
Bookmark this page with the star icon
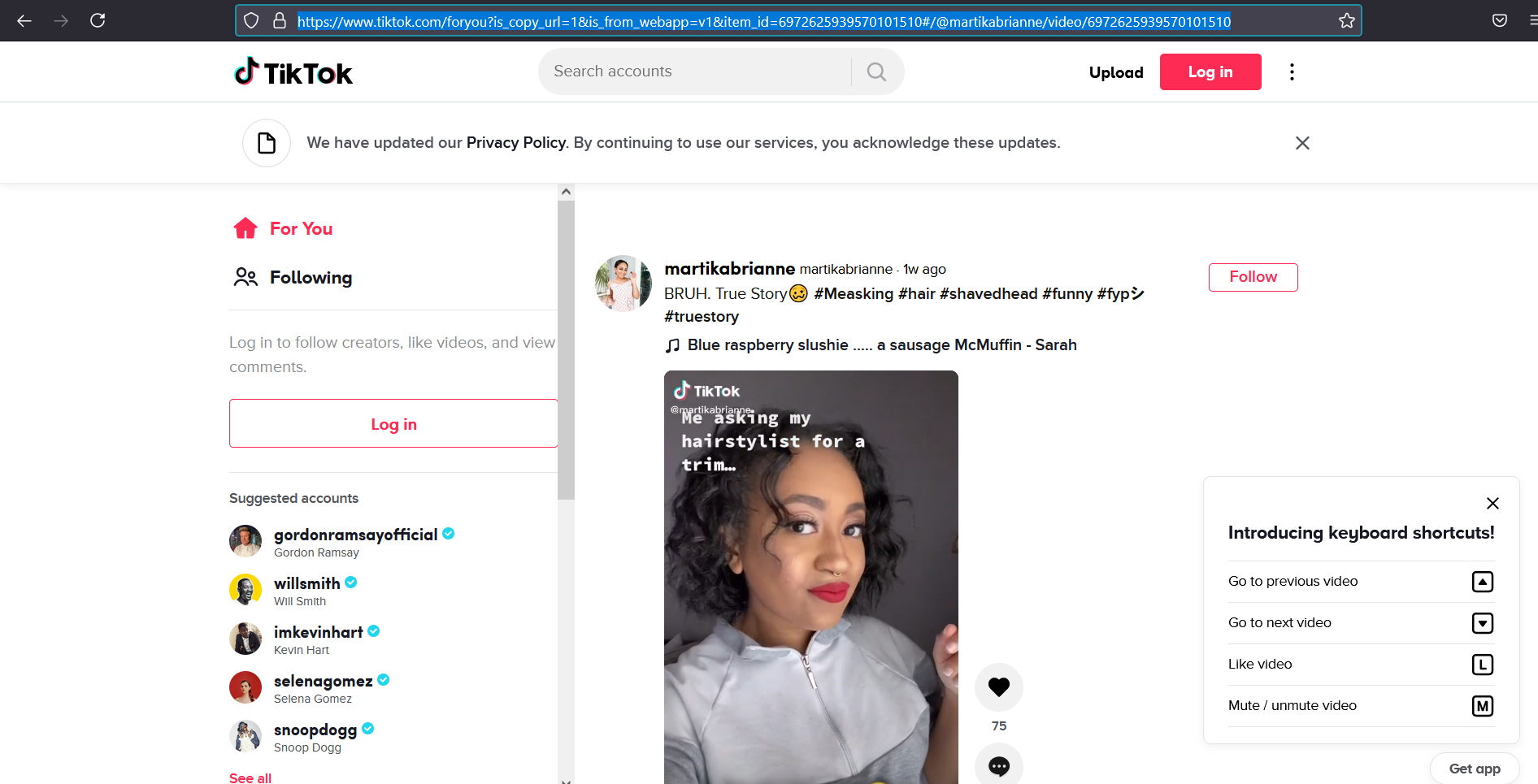[x=1346, y=21]
